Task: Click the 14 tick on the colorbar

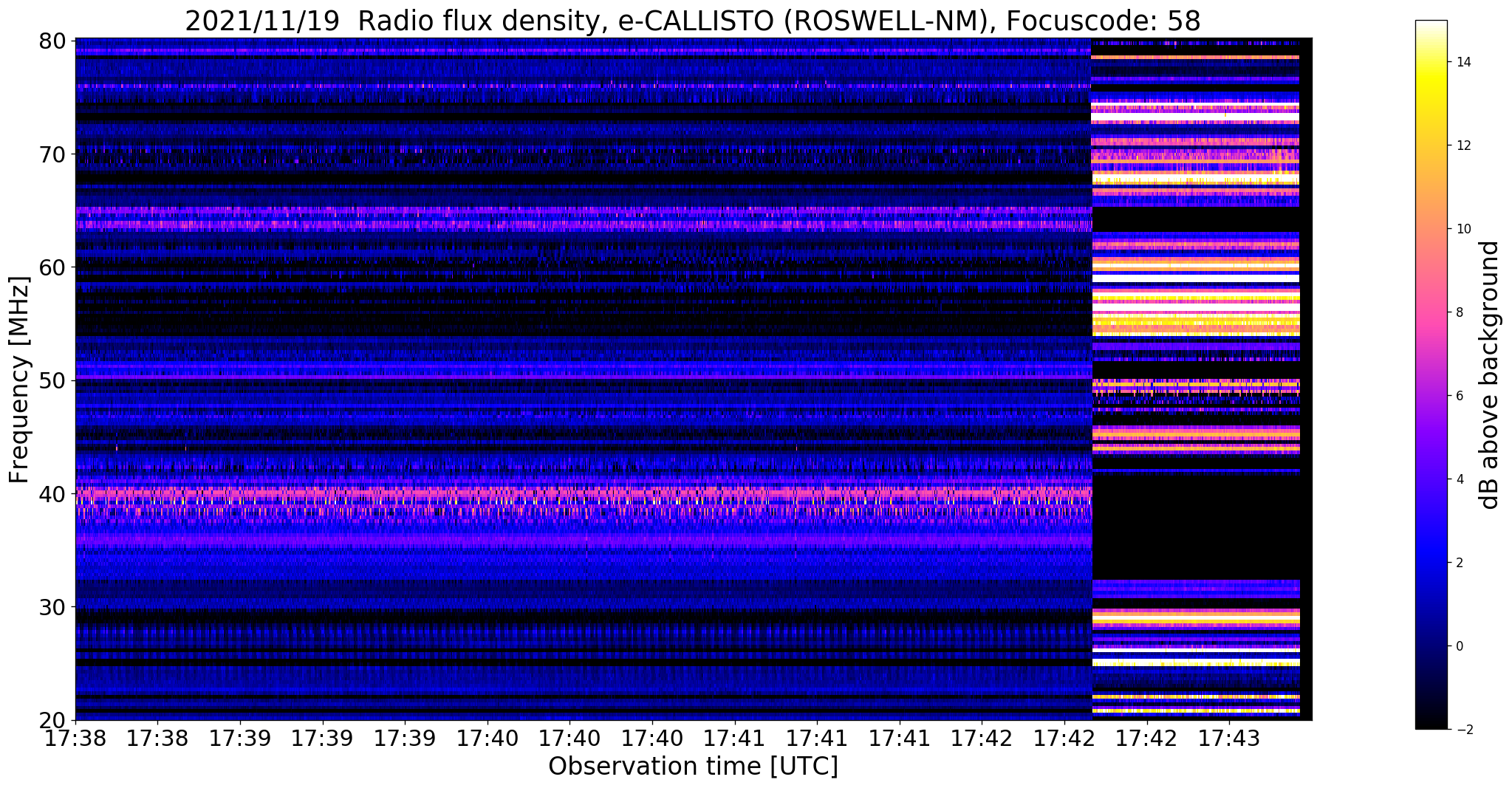Action: point(1463,62)
